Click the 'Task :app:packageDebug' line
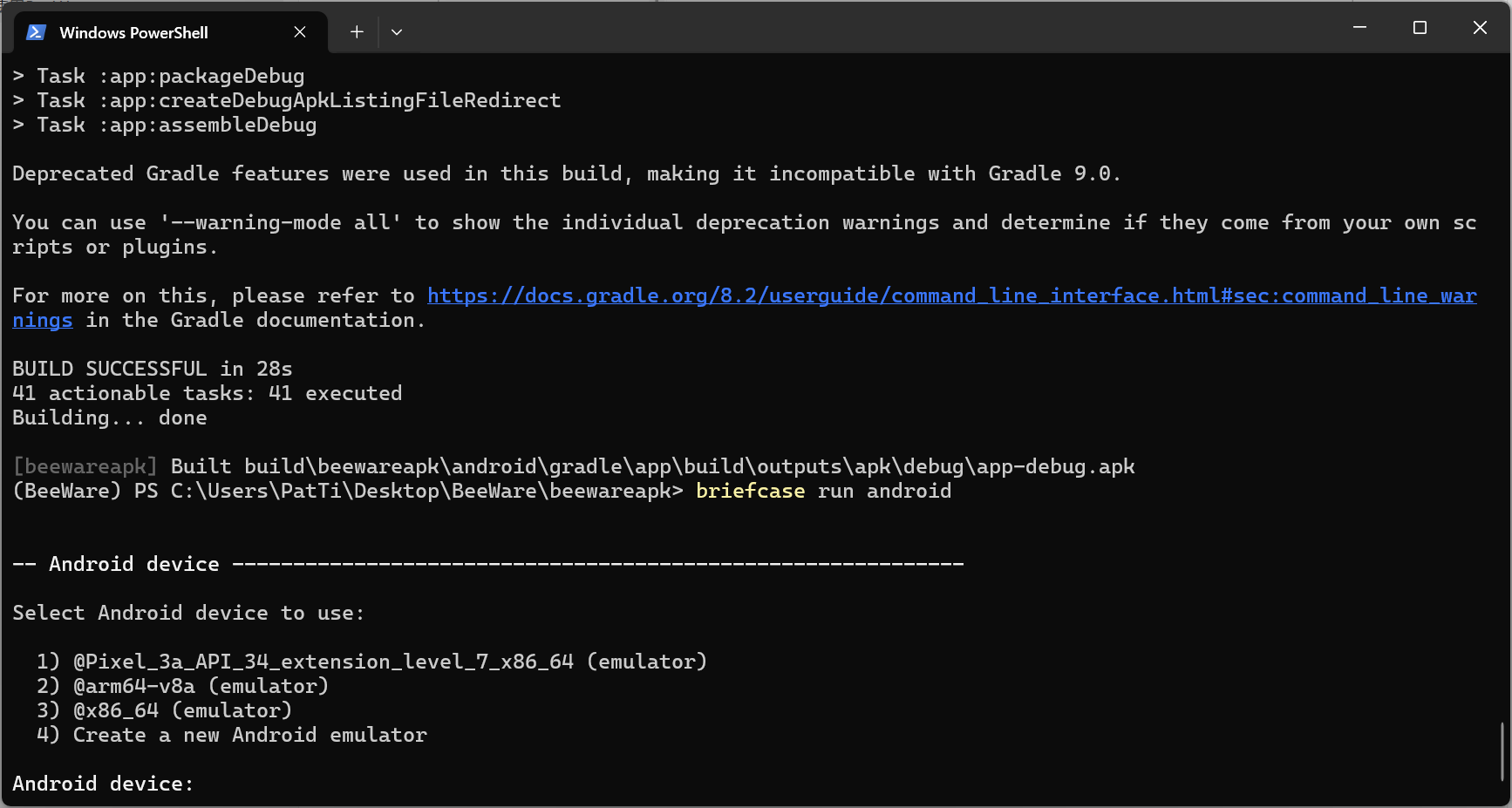Image resolution: width=1512 pixels, height=808 pixels. coord(158,76)
